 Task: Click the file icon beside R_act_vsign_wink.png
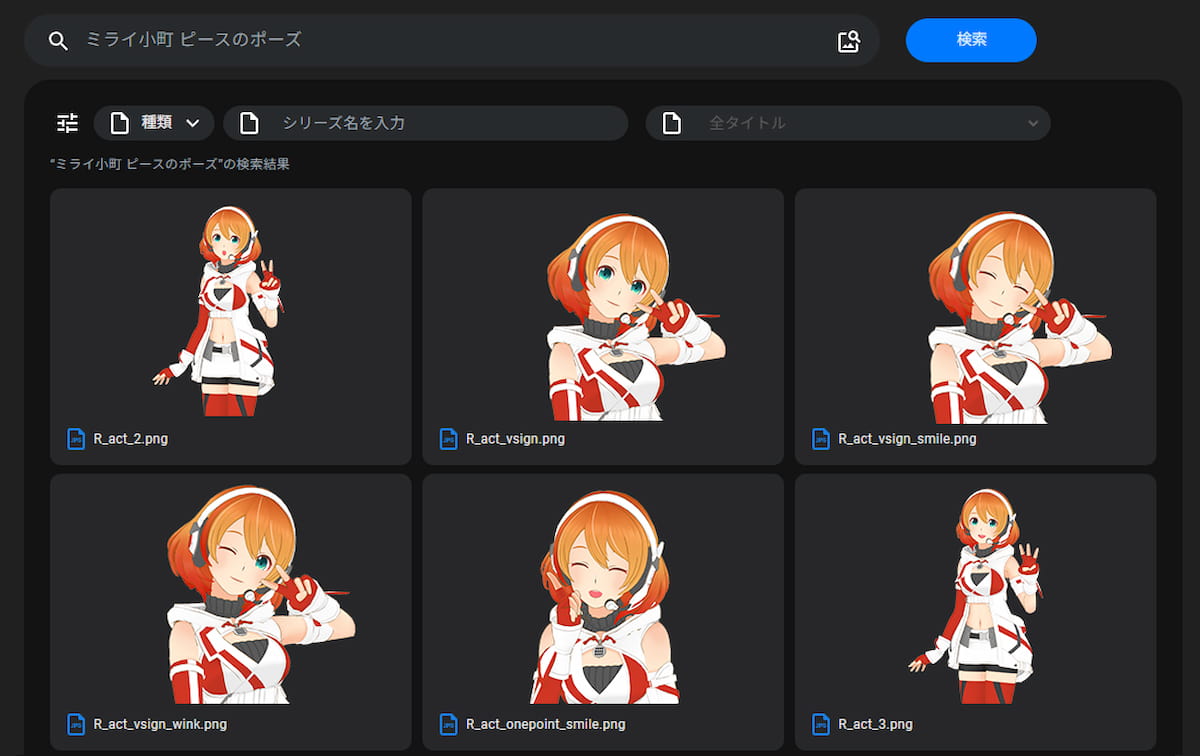(76, 724)
